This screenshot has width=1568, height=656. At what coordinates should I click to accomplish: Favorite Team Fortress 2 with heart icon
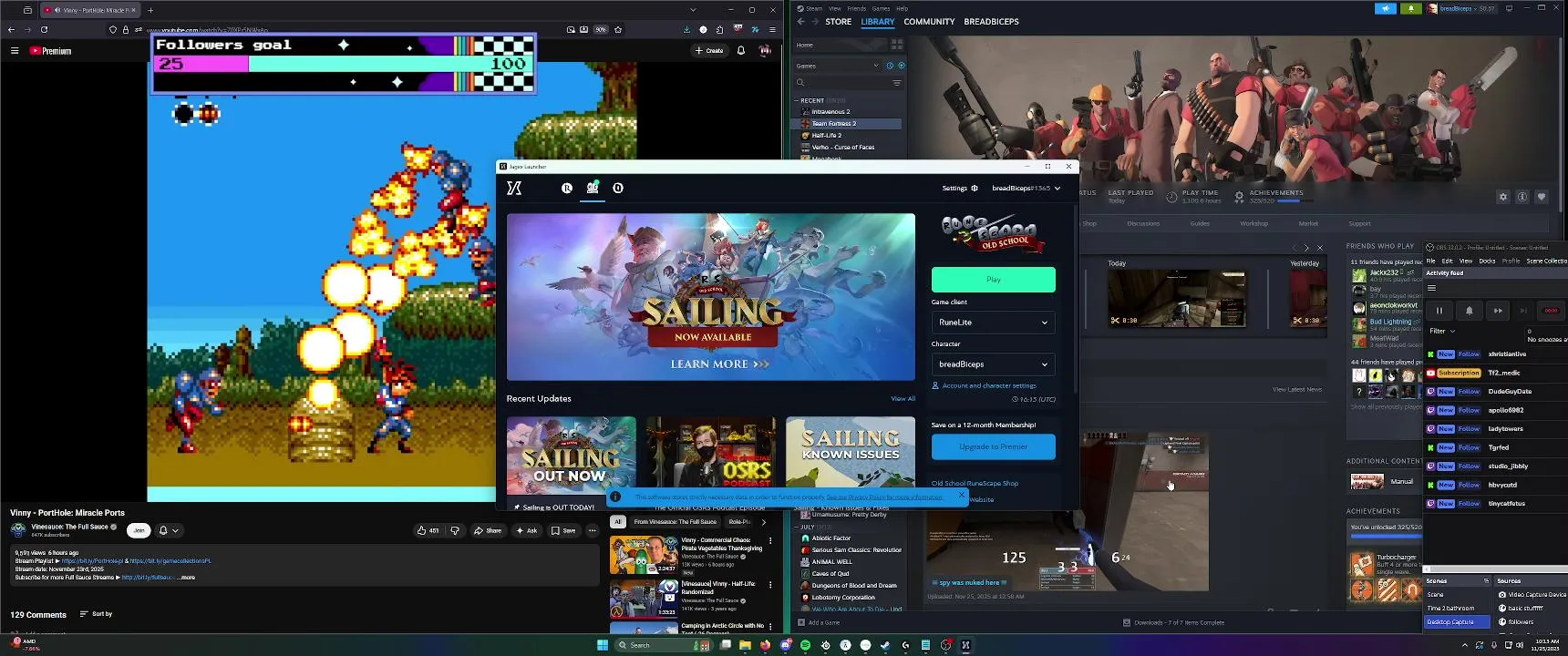tap(1542, 197)
